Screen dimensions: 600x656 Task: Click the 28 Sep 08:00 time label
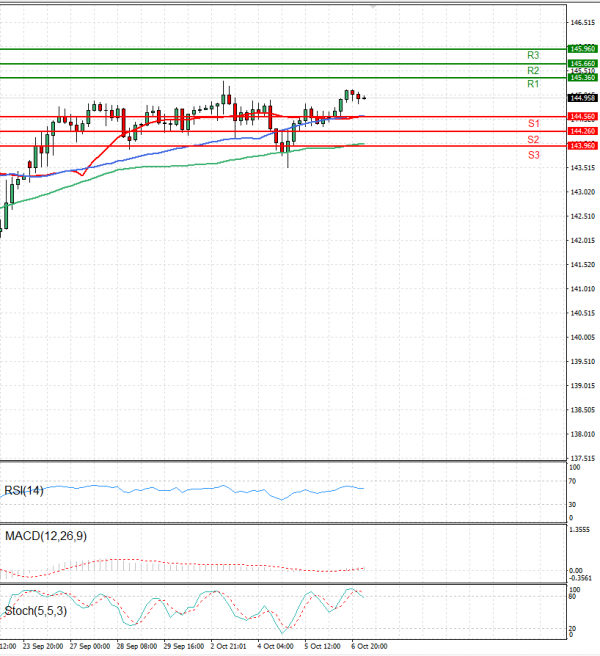tap(136, 646)
